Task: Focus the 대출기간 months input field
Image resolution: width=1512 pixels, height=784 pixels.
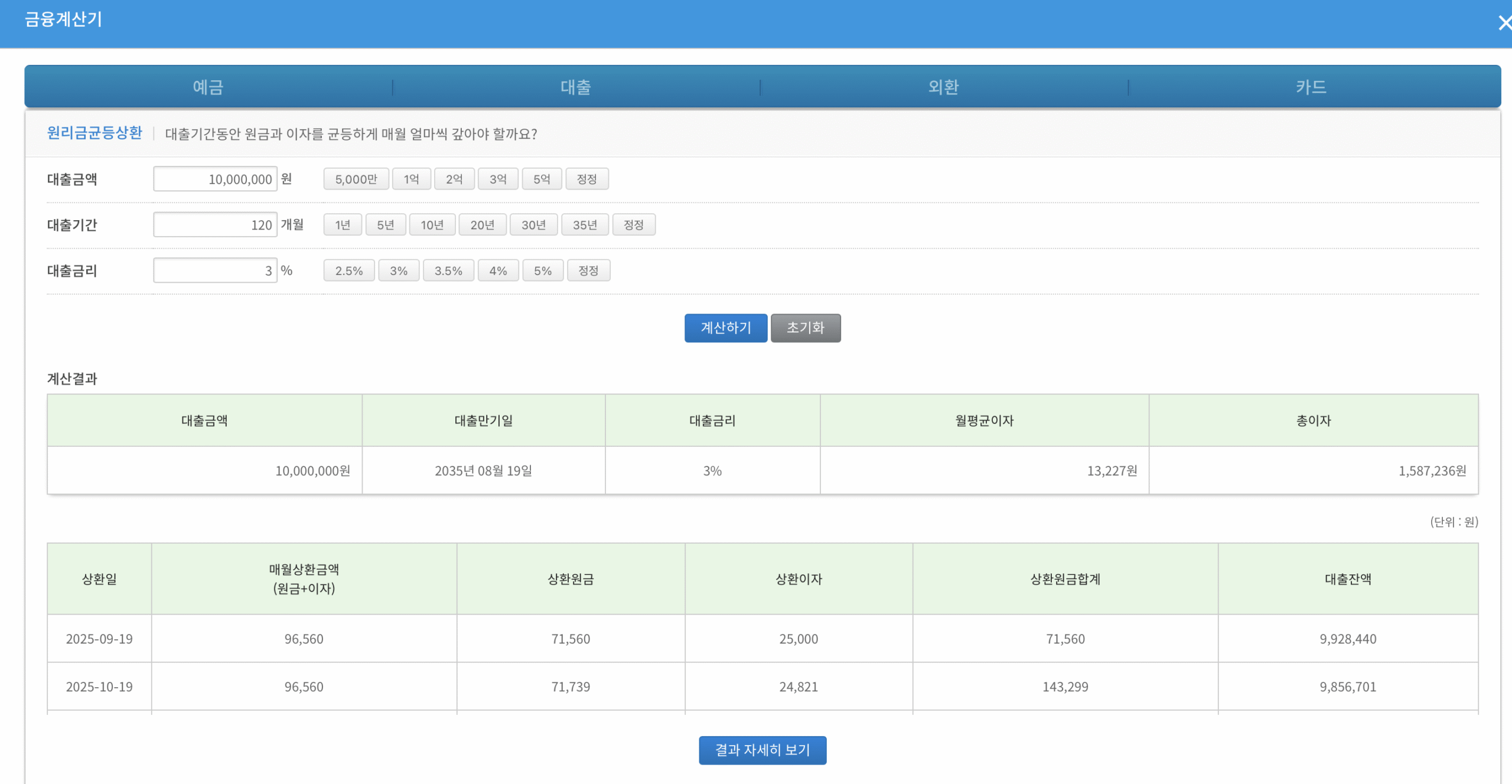Action: click(x=215, y=225)
